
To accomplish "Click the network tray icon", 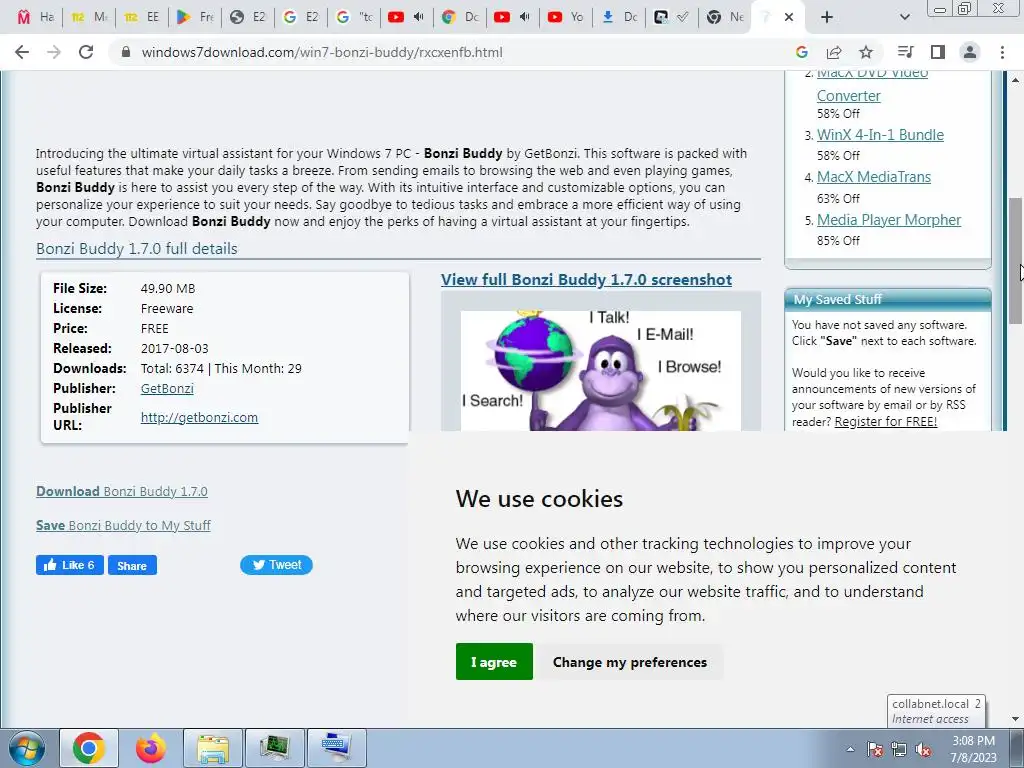I will coord(899,749).
